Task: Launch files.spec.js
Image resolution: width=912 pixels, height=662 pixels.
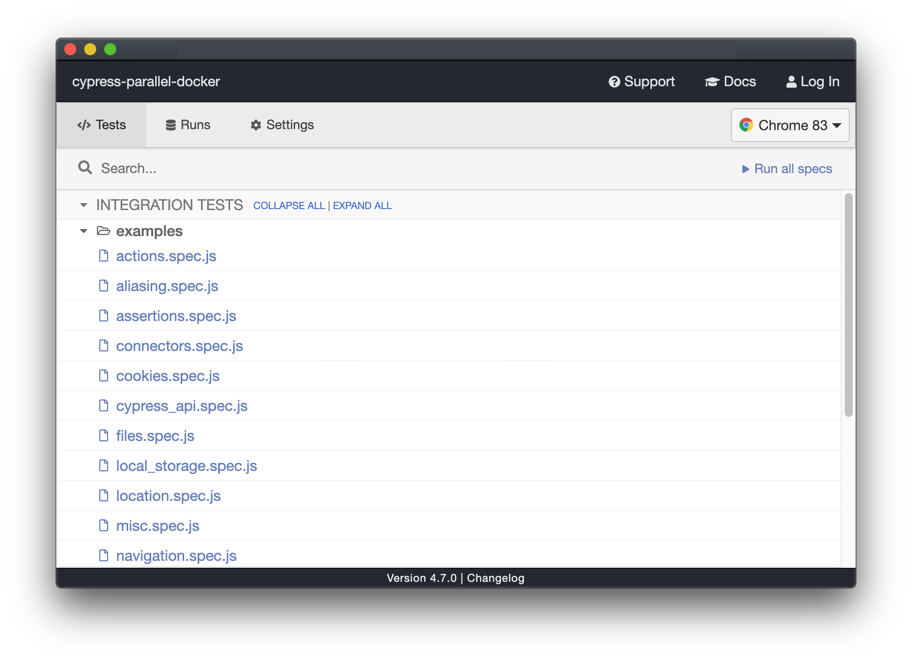Action: 155,436
